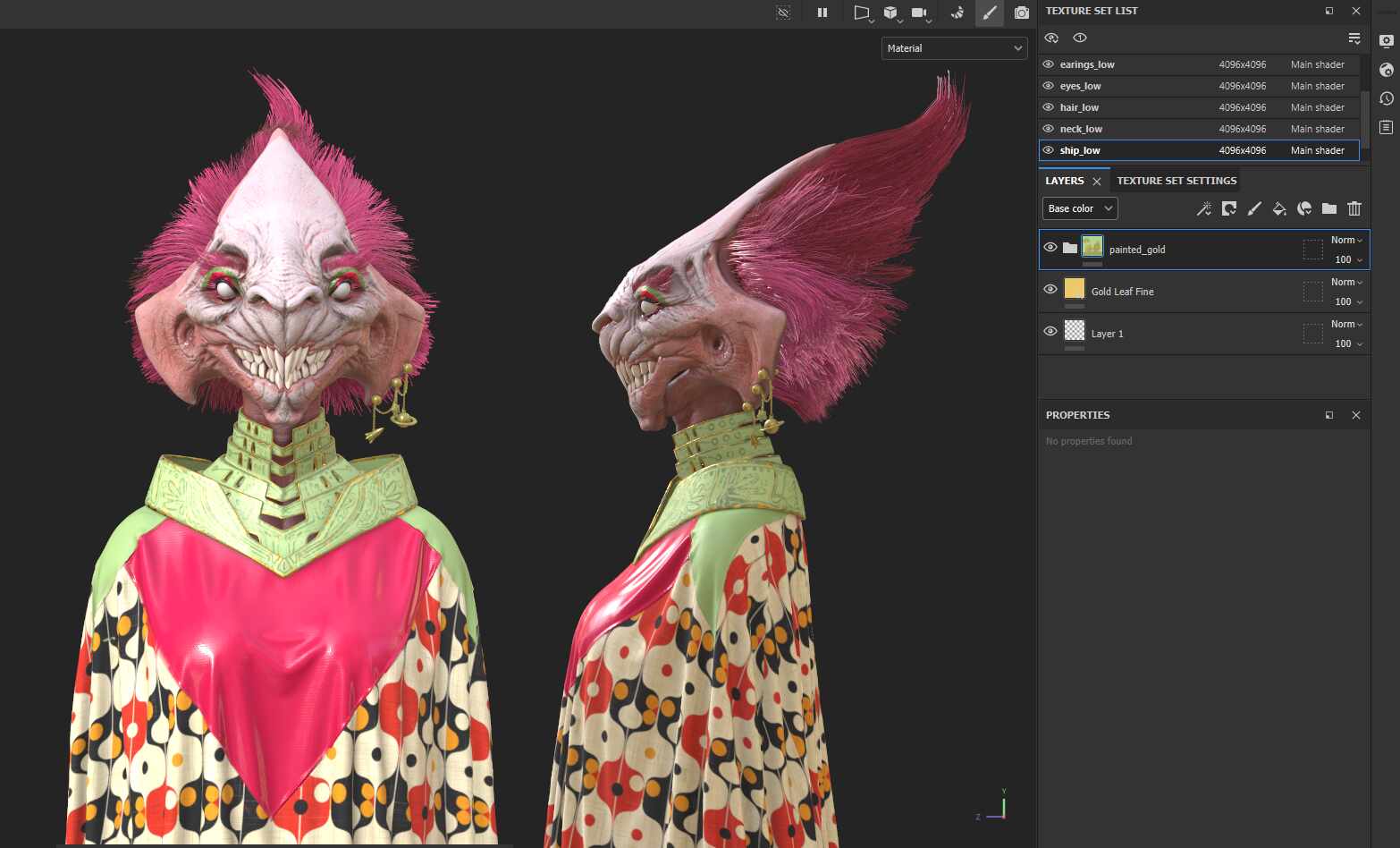The height and width of the screenshot is (848, 1400).
Task: Add a mask with the mask icon
Action: [x=1229, y=208]
